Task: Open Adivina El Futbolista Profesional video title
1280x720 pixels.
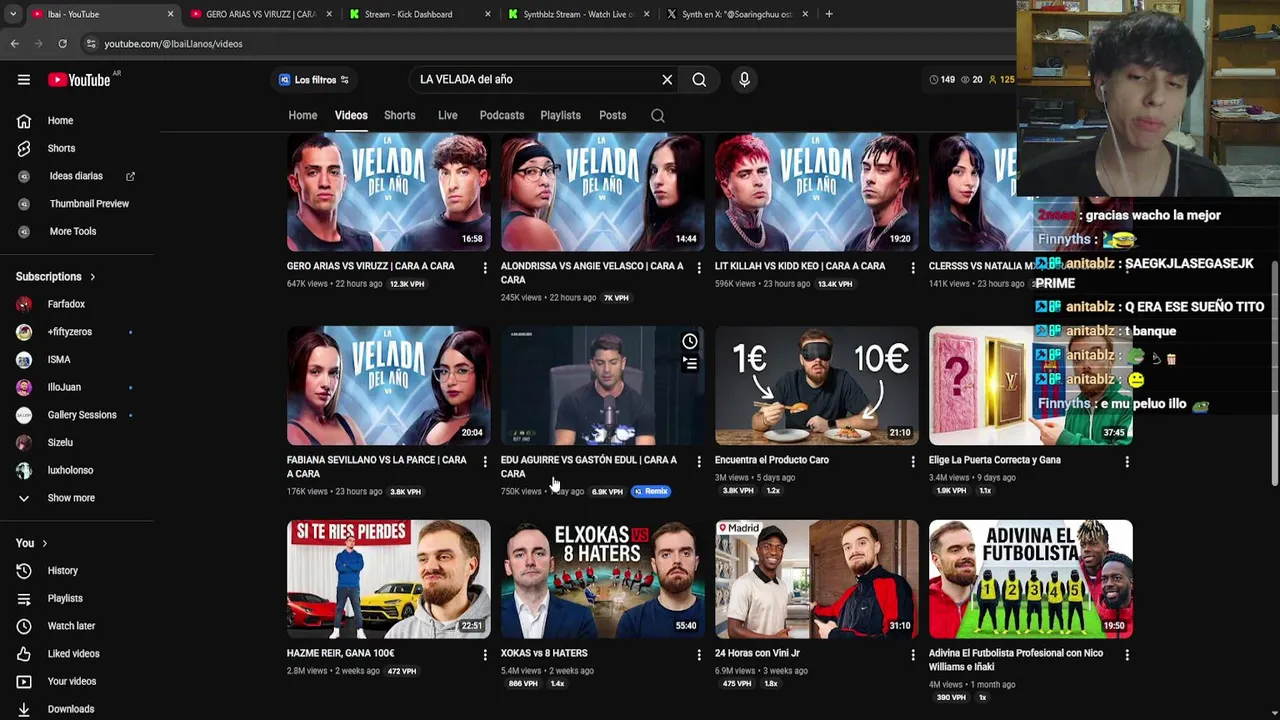Action: (x=1016, y=660)
